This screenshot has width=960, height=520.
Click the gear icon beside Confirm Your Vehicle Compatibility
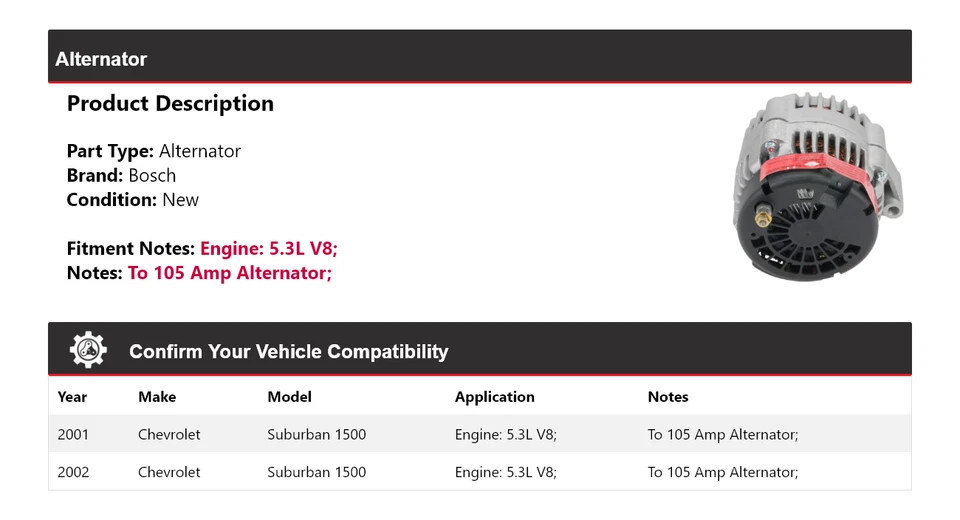(88, 350)
